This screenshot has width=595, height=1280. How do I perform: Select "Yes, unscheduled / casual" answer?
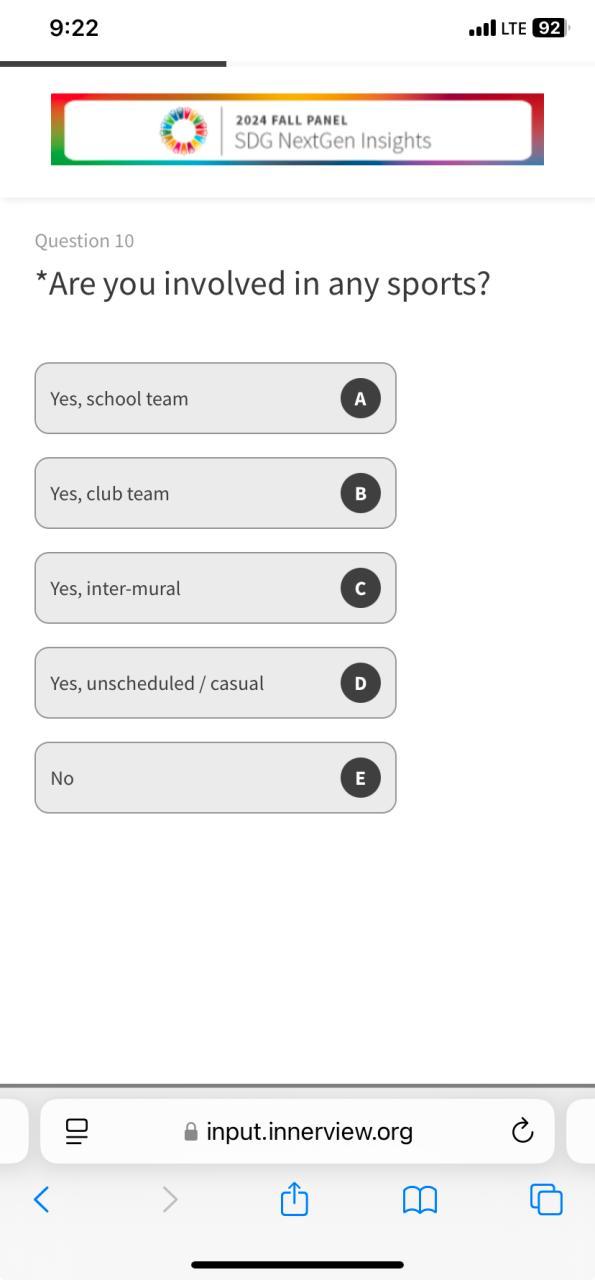coord(215,683)
